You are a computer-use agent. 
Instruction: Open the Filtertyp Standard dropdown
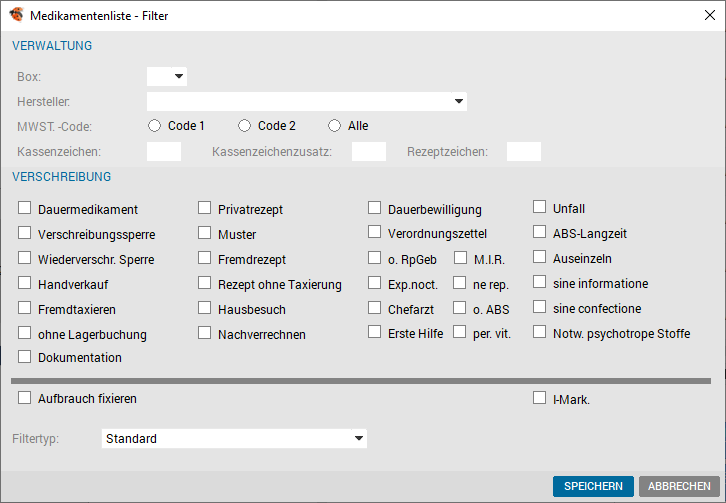point(358,439)
